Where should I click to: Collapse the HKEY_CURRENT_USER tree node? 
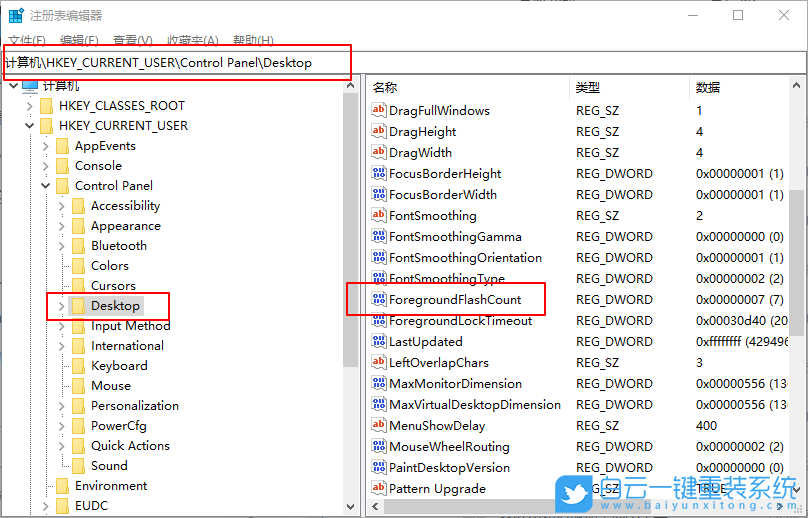[x=30, y=126]
